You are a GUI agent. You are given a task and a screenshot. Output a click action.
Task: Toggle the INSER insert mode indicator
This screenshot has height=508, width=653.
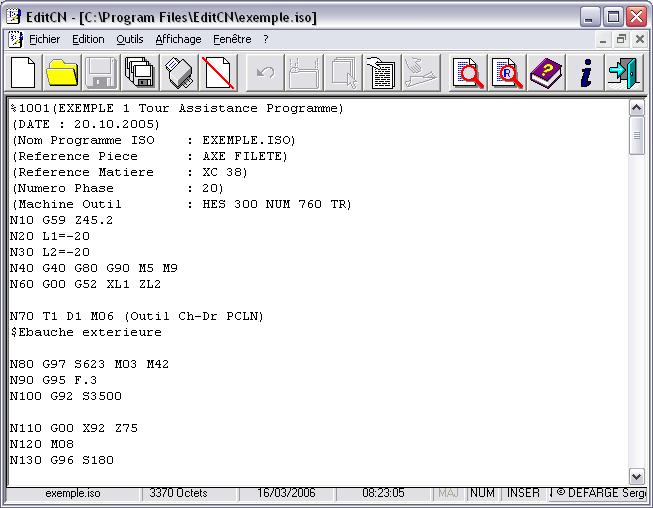(x=524, y=493)
